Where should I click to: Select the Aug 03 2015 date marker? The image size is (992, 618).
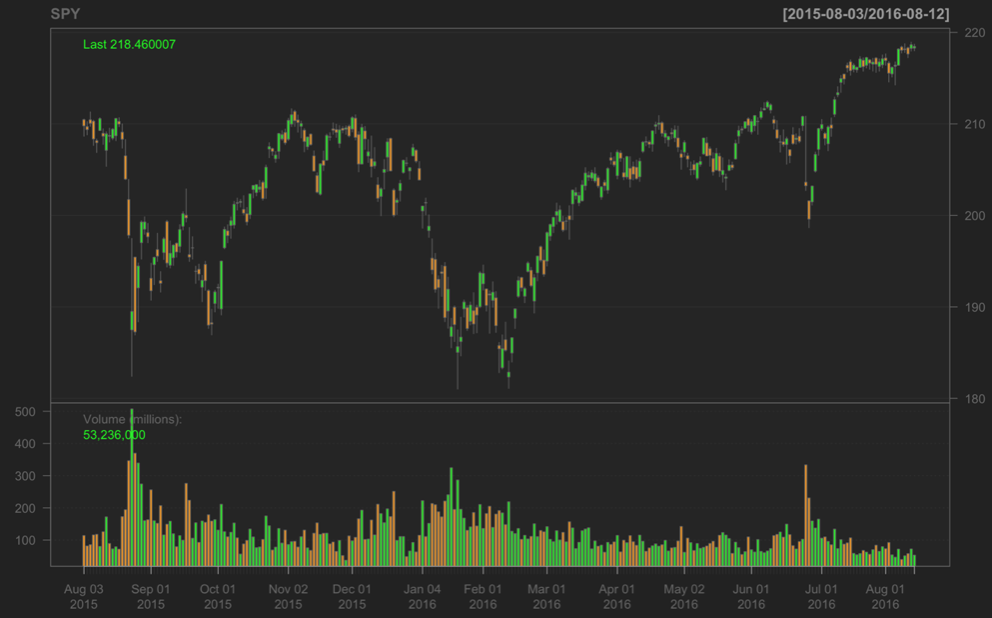click(83, 596)
